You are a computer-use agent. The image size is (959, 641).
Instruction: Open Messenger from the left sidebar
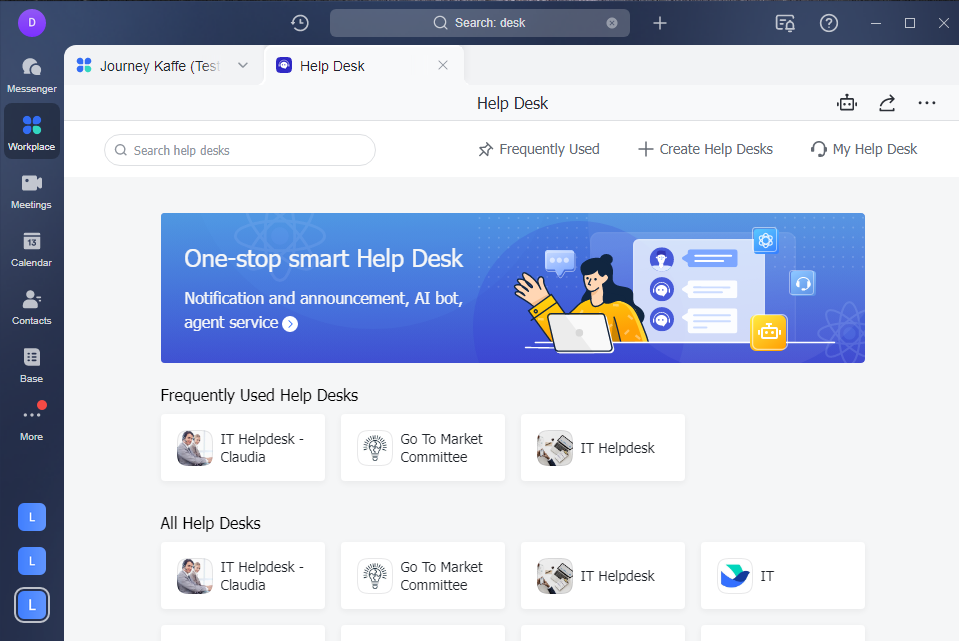pos(31,72)
